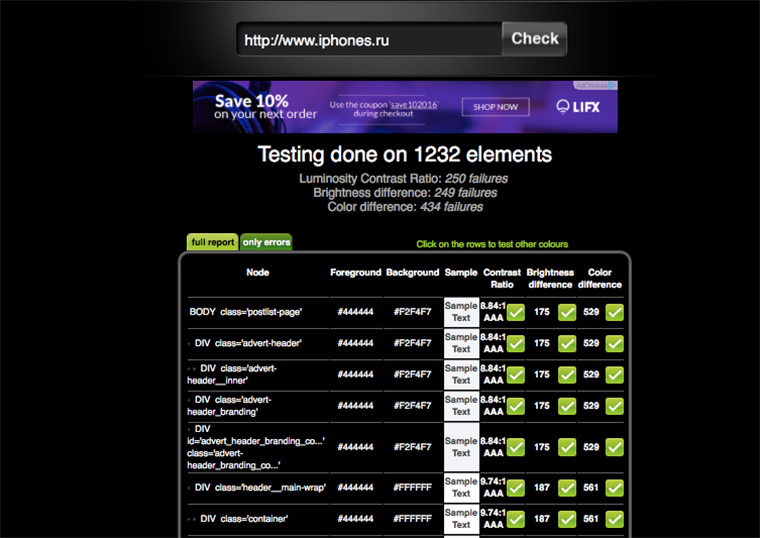Click the Foreground column header
Image resolution: width=760 pixels, height=538 pixels.
click(356, 272)
